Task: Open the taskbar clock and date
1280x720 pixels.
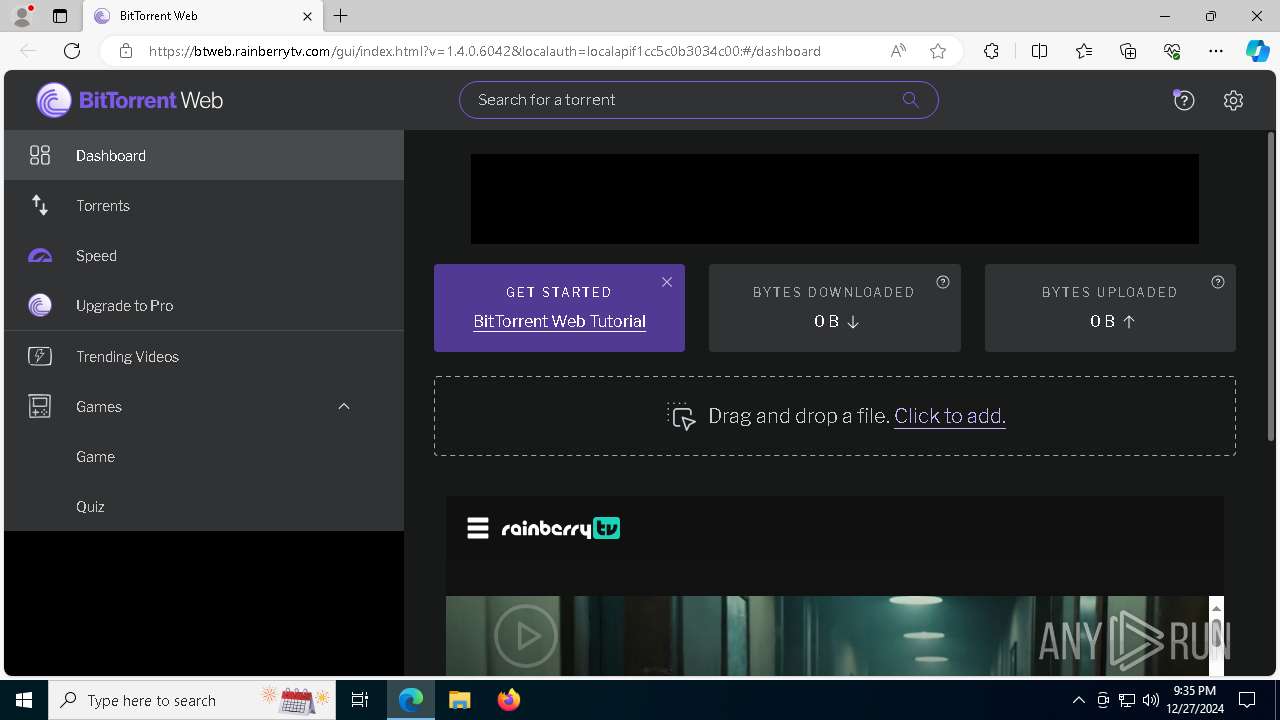Action: pos(1195,700)
